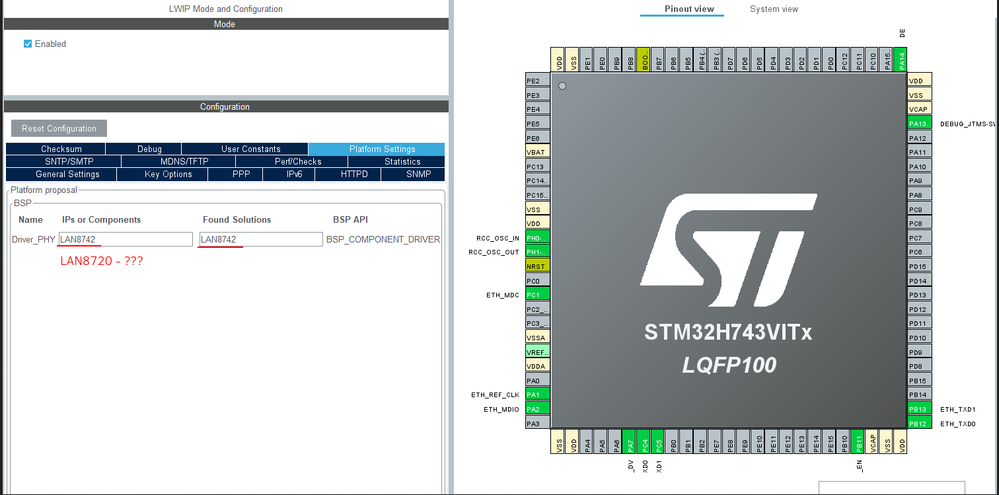Open the User Constants tab

point(245,149)
